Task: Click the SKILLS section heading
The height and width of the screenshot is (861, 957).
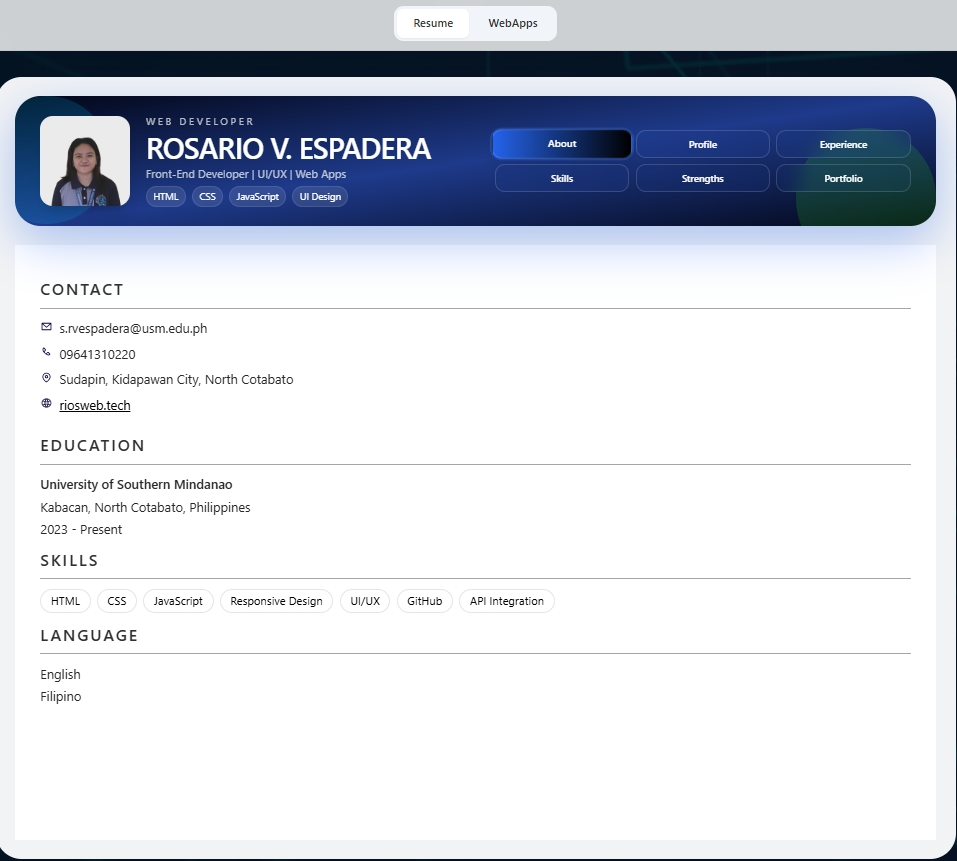Action: click(69, 561)
